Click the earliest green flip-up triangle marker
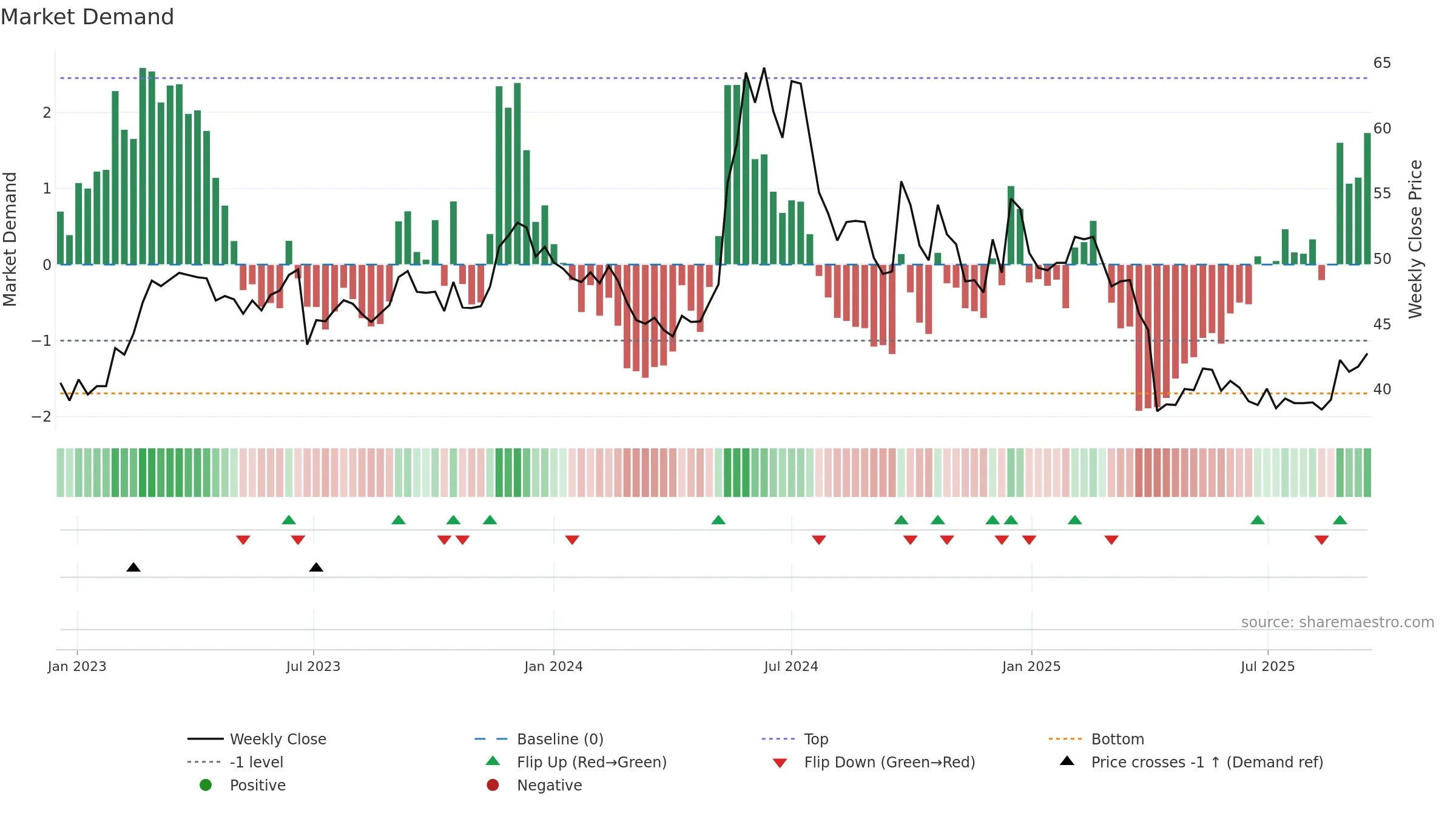 click(x=289, y=520)
